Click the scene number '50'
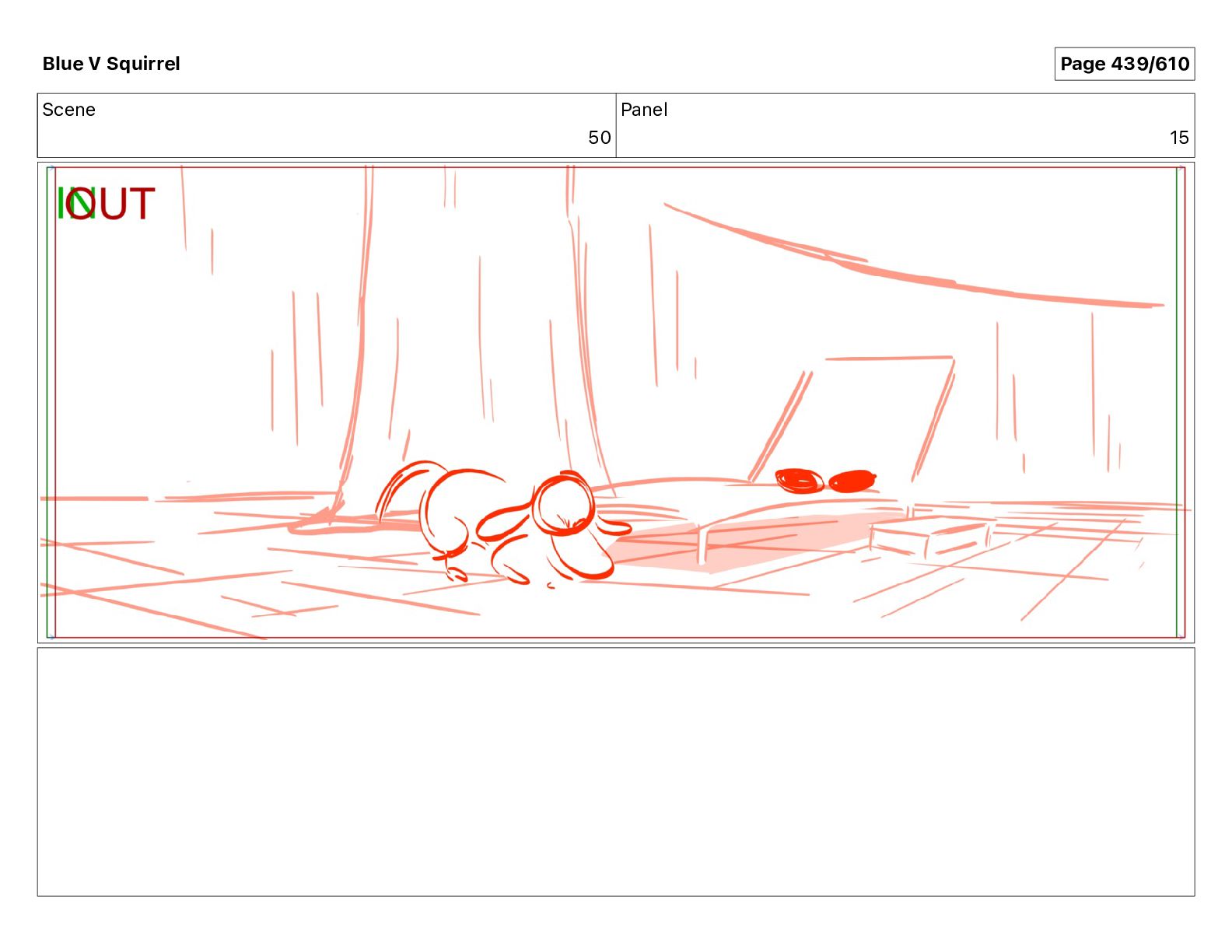This screenshot has height=952, width=1232. [x=599, y=138]
